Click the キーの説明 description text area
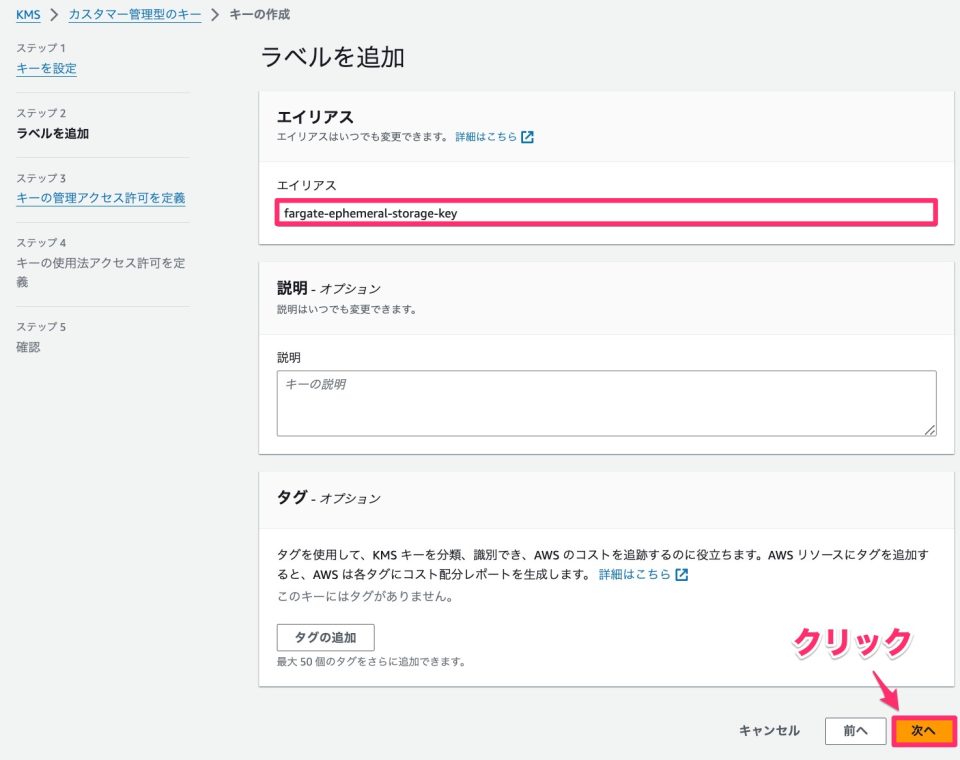Viewport: 960px width, 760px height. coord(600,400)
